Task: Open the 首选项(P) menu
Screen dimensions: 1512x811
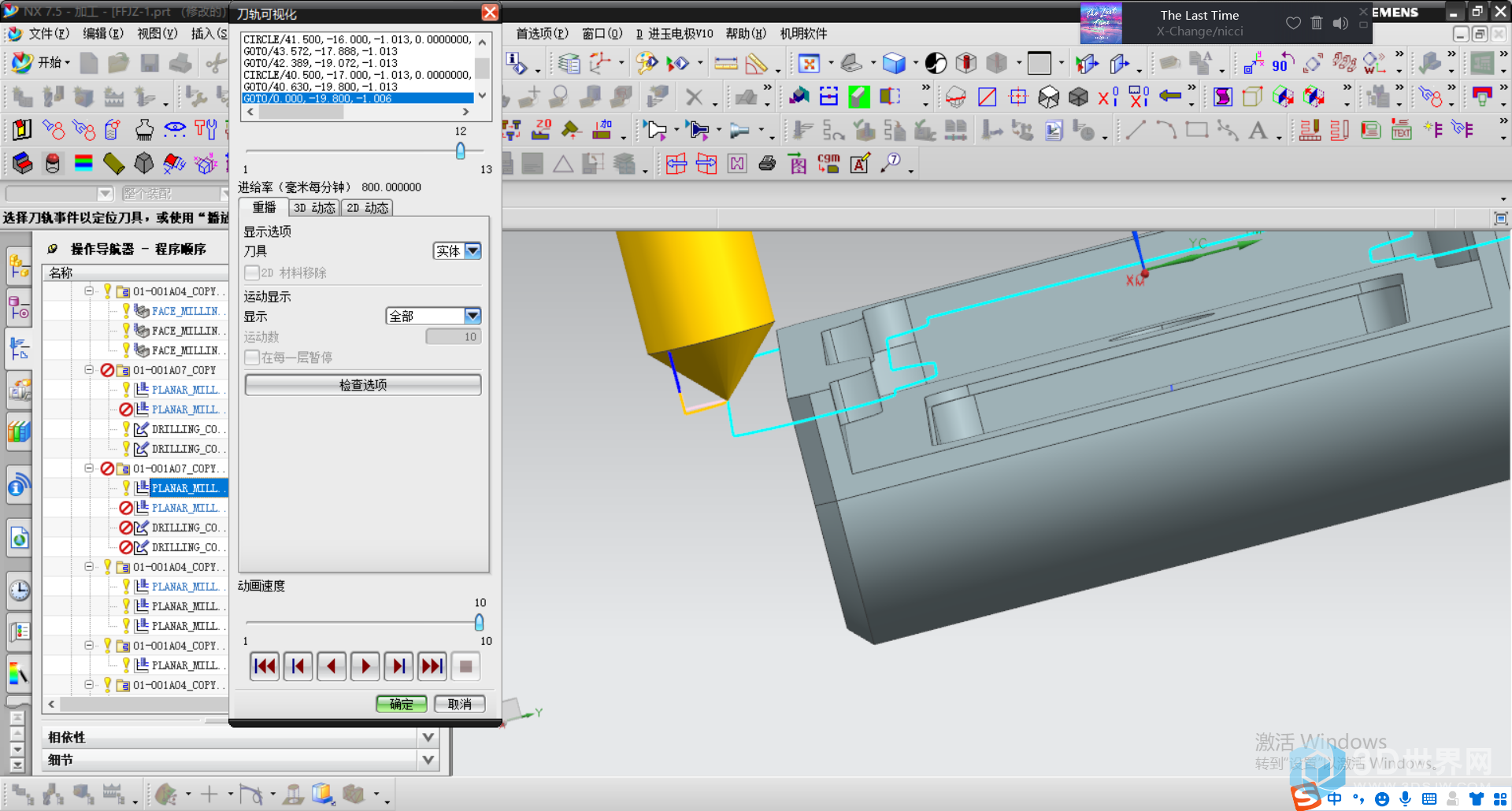Action: (542, 33)
